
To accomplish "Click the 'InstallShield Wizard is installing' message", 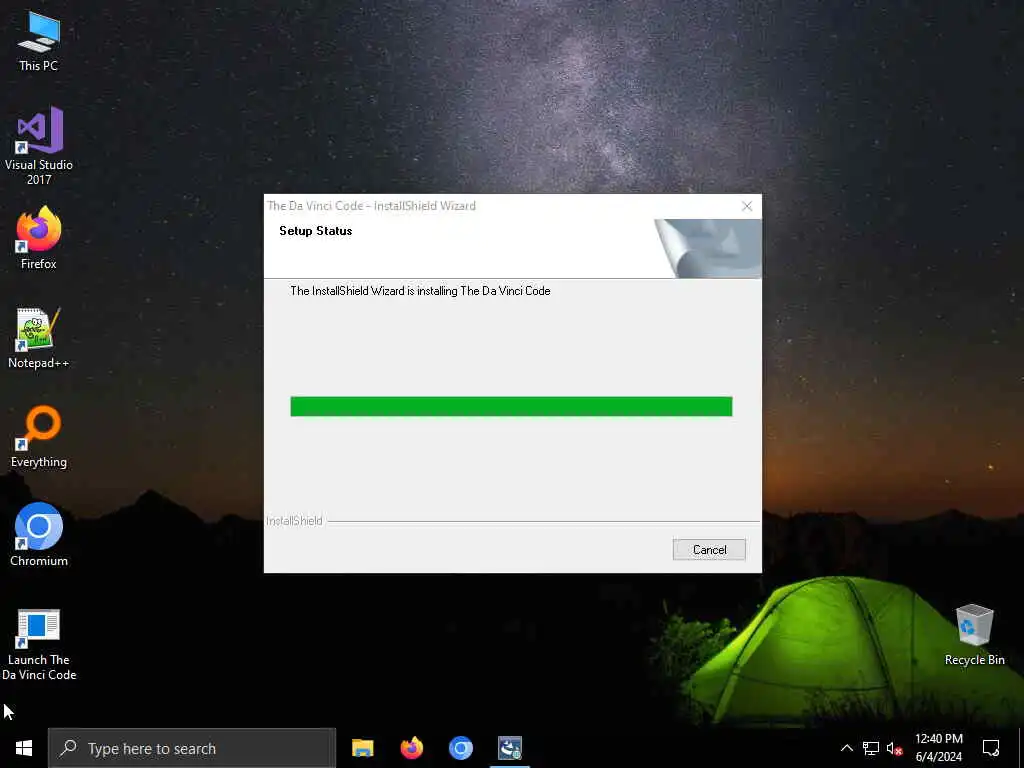I will click(x=421, y=291).
